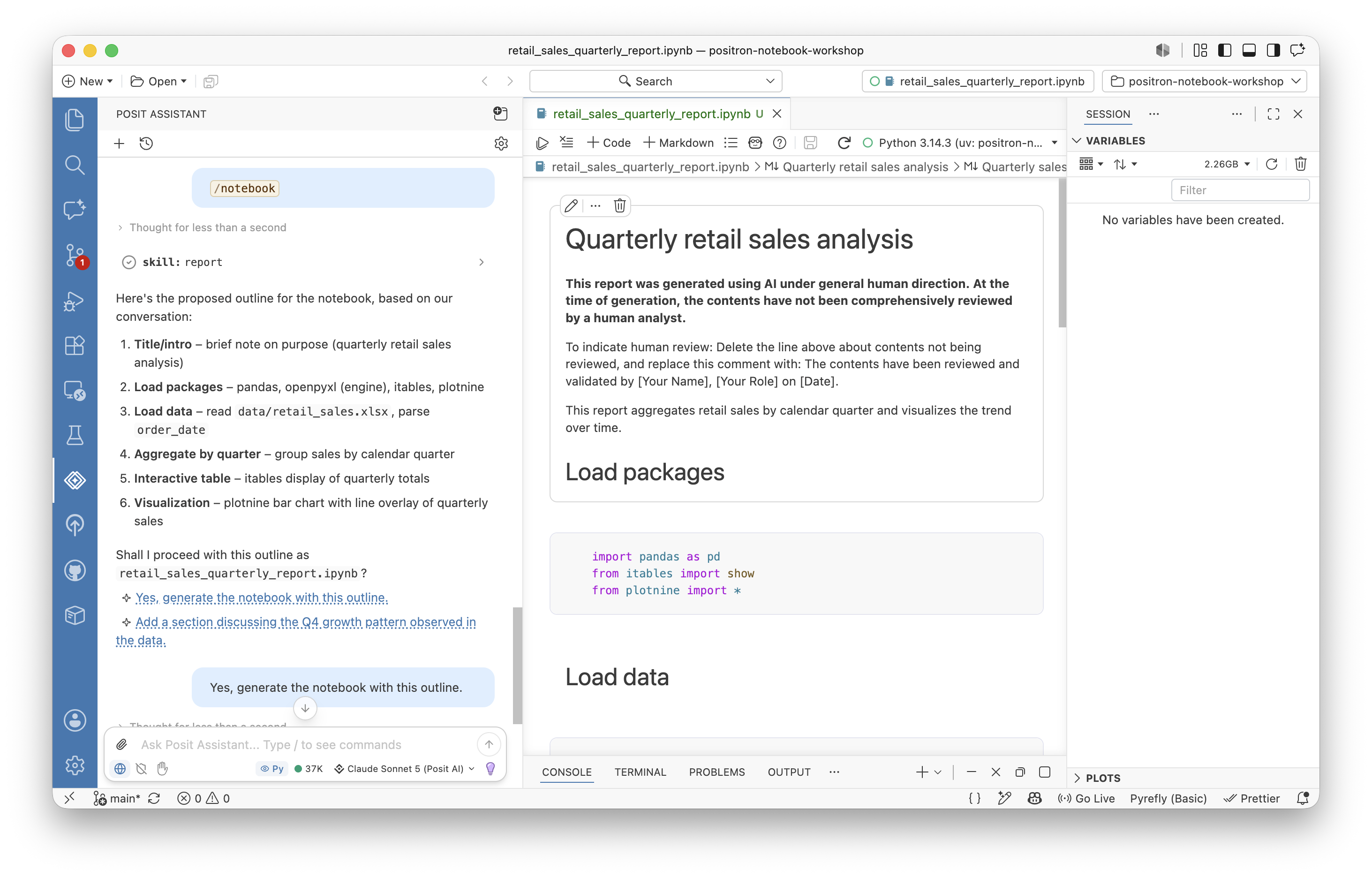Maximize the Session panel
Viewport: 1372px width, 878px height.
(1274, 114)
